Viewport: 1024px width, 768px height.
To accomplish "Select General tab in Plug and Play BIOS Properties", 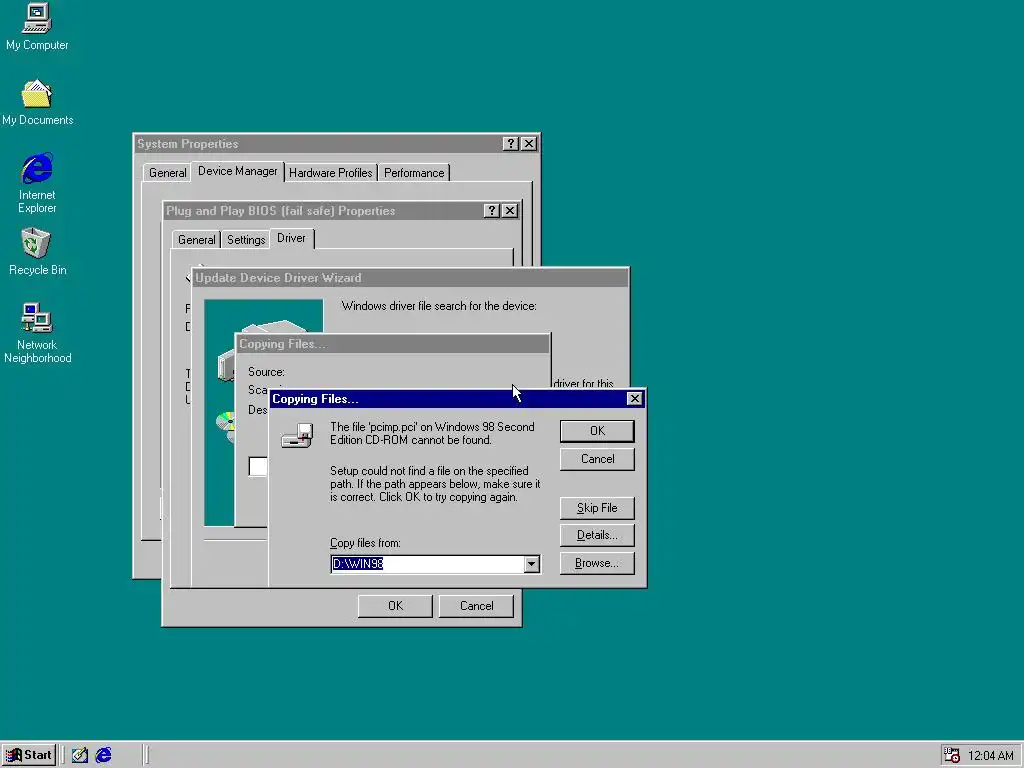I will (x=197, y=240).
